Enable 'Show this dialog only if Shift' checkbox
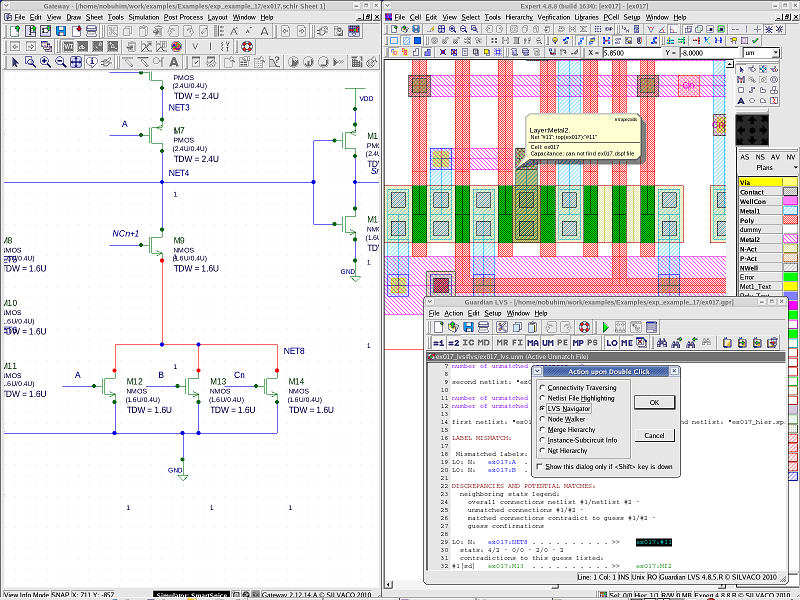Image resolution: width=800 pixels, height=600 pixels. coord(542,466)
